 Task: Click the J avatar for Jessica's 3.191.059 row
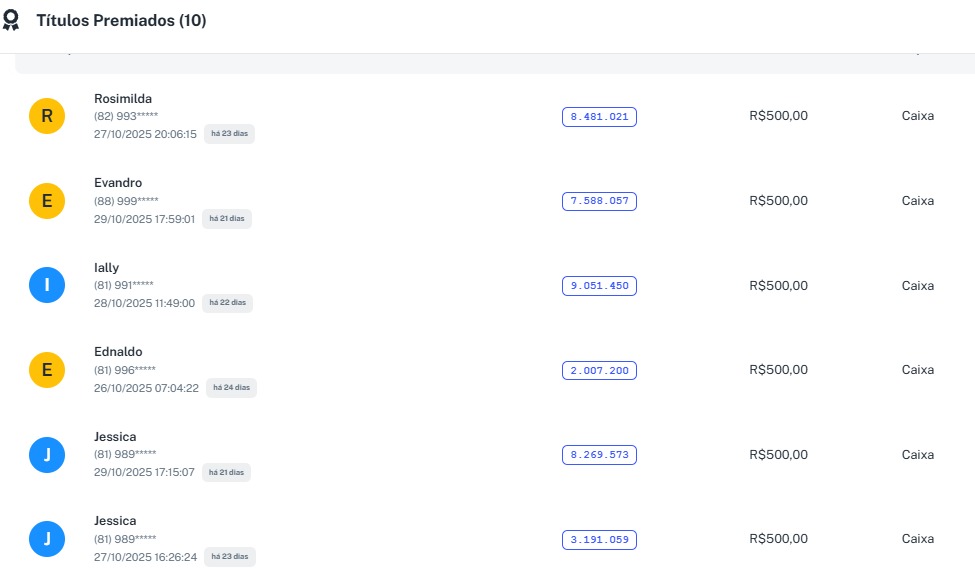click(x=47, y=539)
